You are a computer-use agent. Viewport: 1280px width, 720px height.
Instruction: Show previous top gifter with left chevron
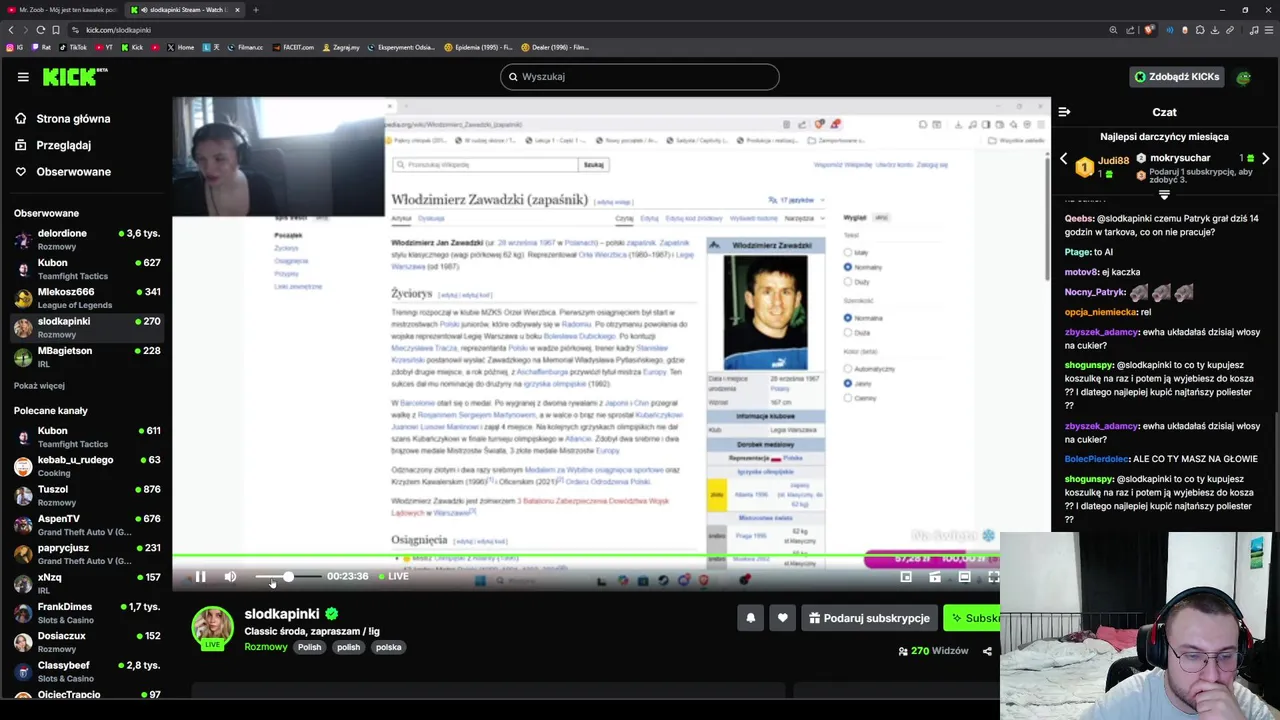(x=1064, y=159)
